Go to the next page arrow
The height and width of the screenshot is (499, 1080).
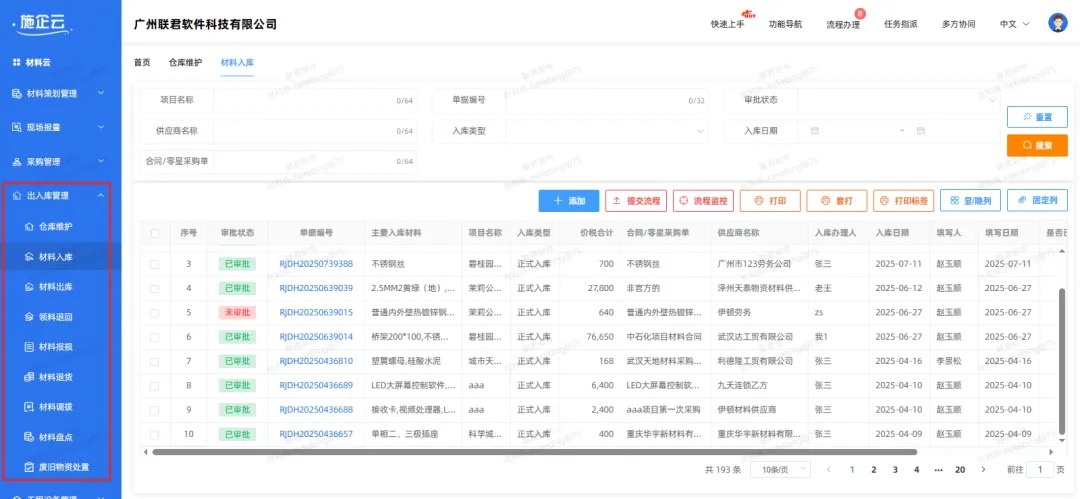[983, 469]
